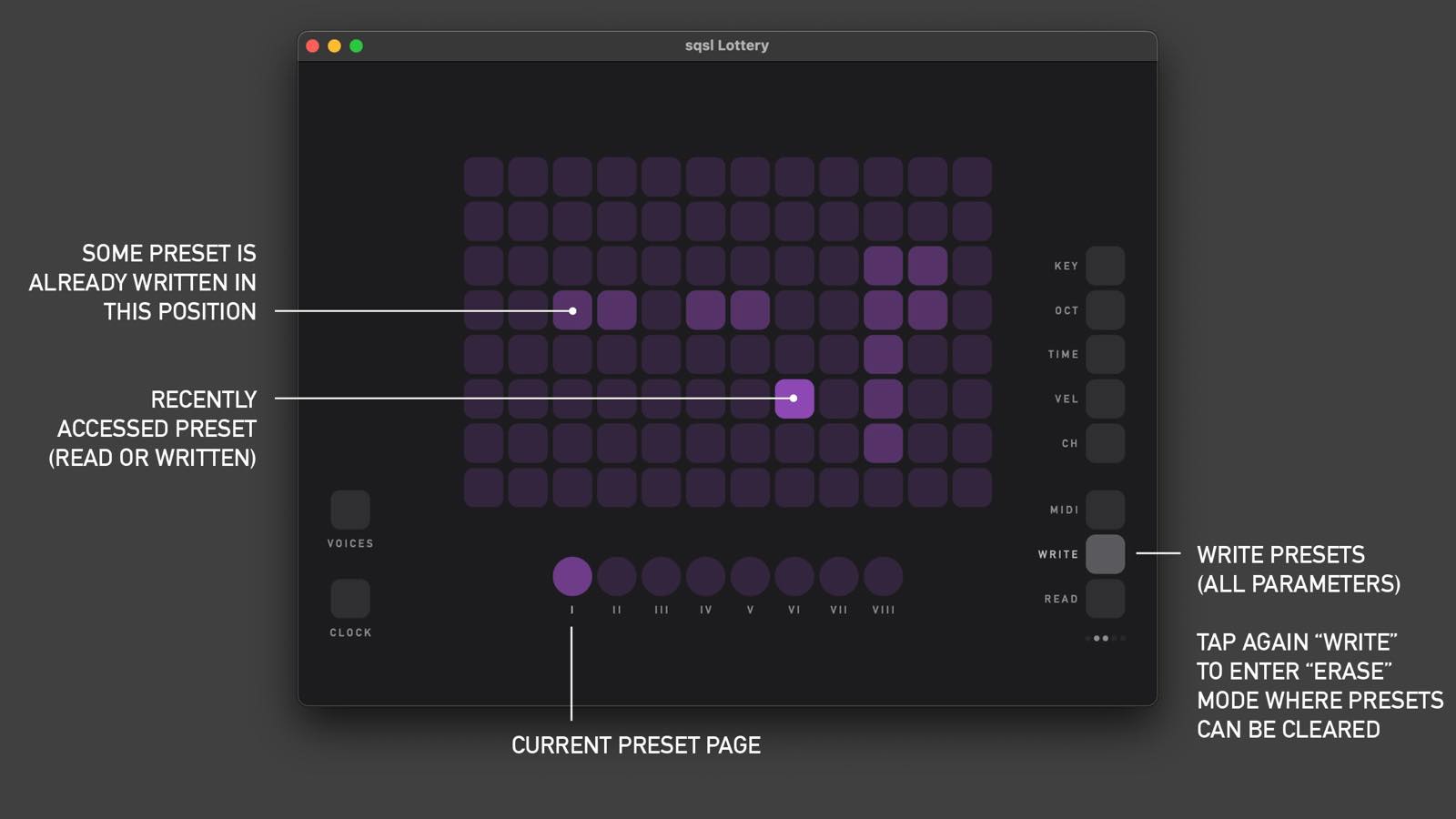Open the VOICES button

click(x=350, y=510)
